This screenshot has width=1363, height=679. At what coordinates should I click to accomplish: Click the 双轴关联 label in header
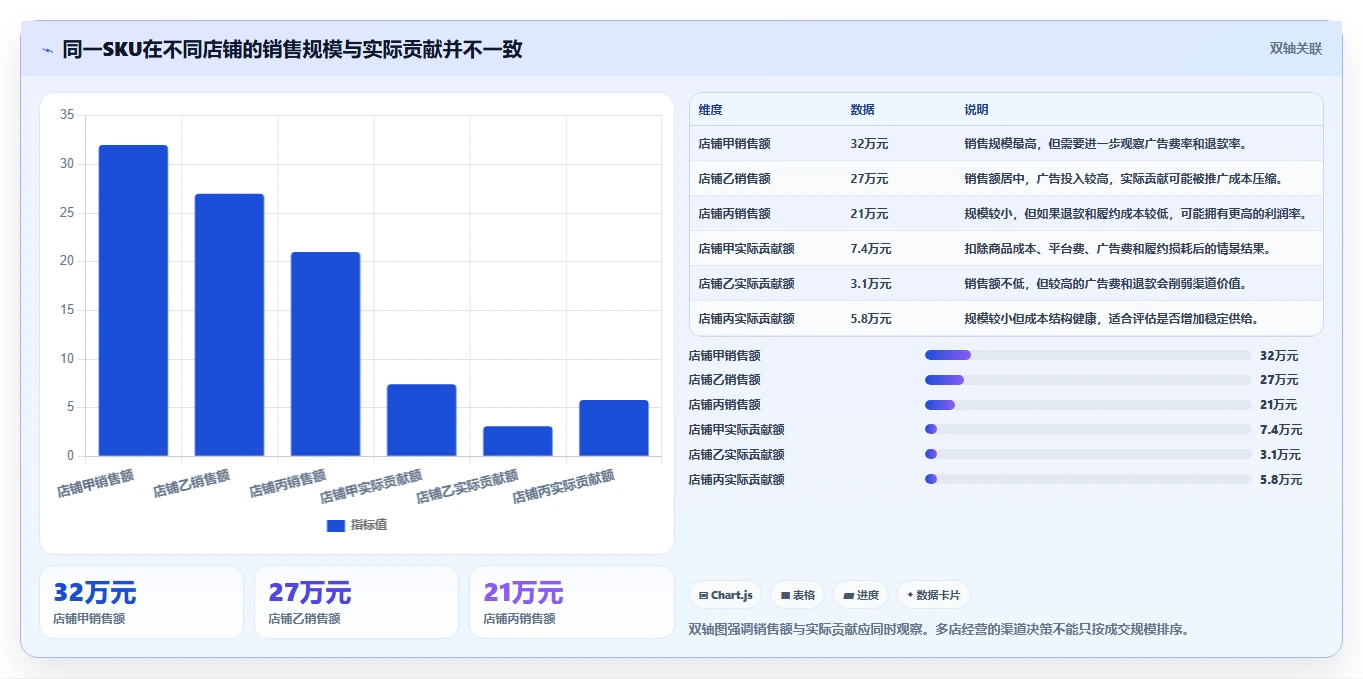coord(1295,49)
